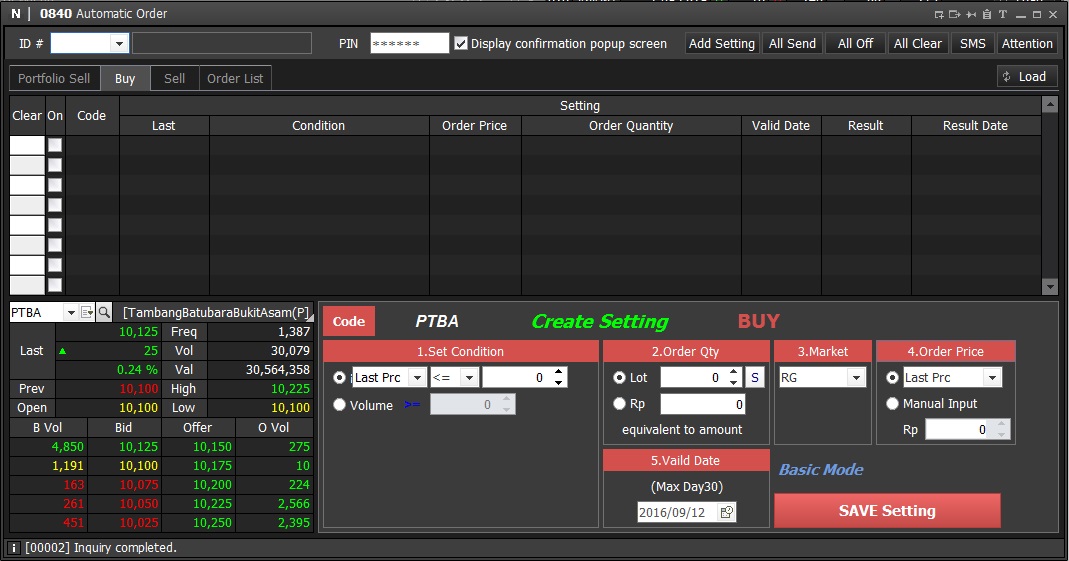This screenshot has width=1069, height=561.
Task: Click the Order Quantity column header
Action: (x=631, y=125)
